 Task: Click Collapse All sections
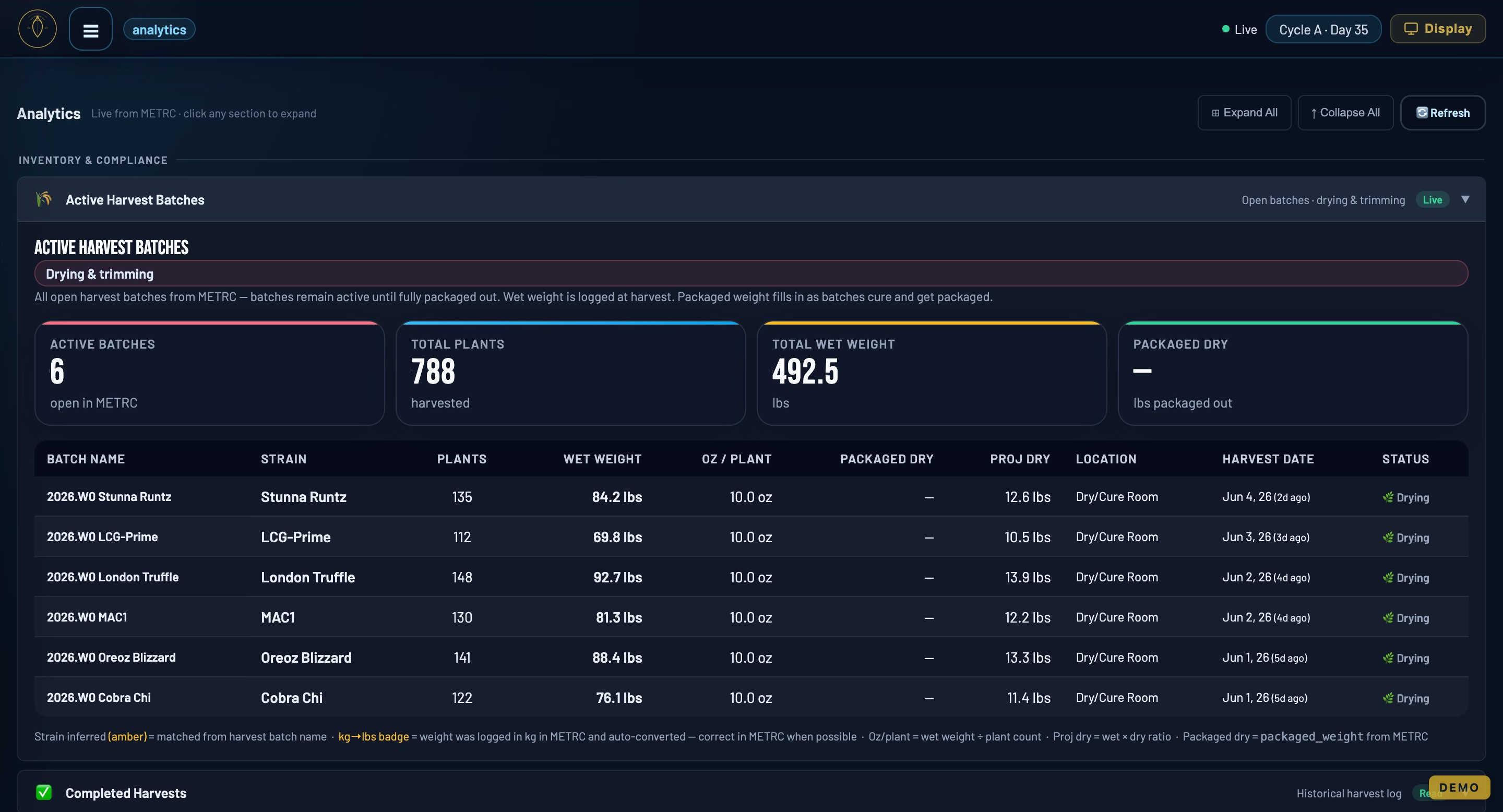[x=1345, y=113]
